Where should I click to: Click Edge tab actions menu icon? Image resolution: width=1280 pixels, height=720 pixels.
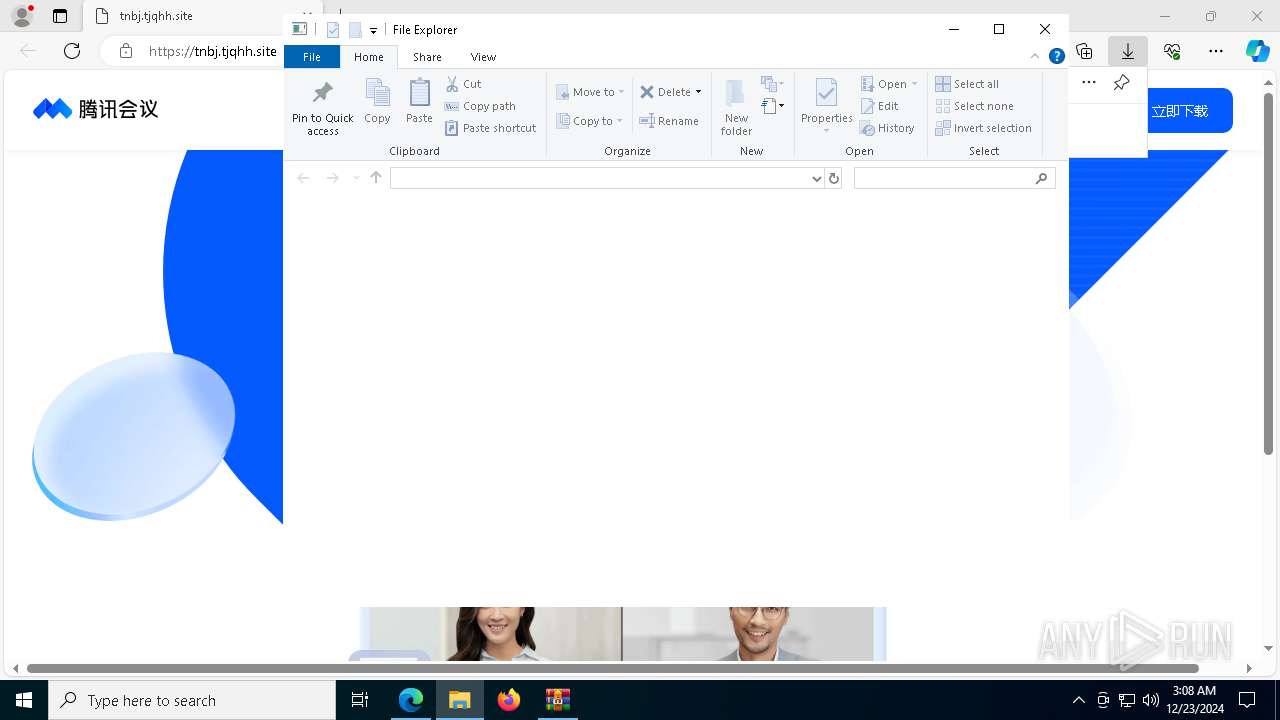[60, 16]
